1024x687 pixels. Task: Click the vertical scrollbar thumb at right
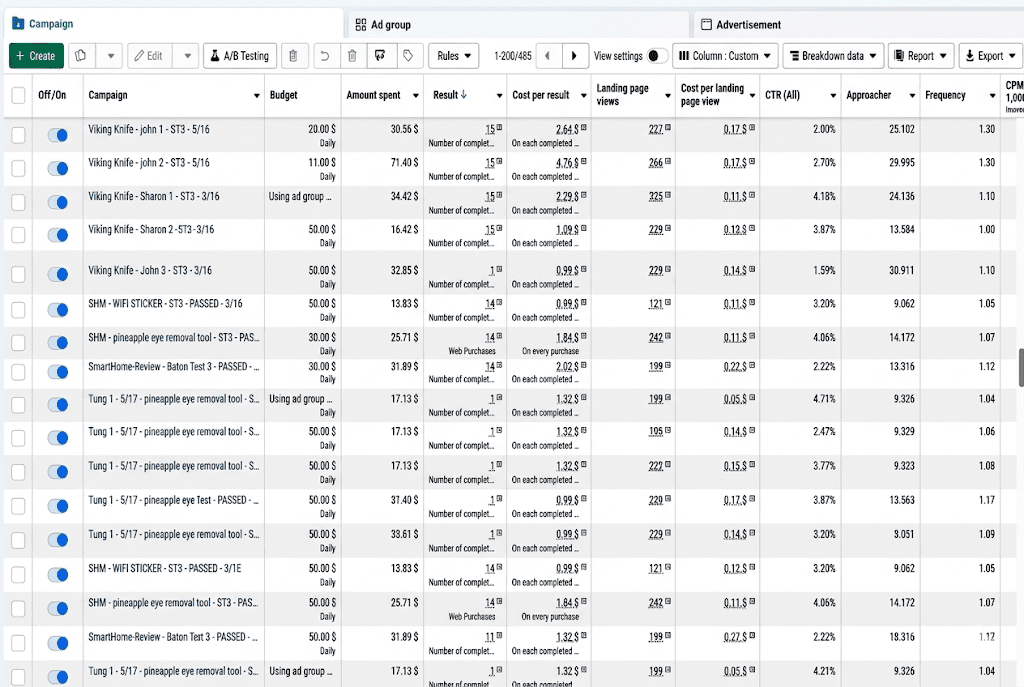pos(1021,368)
